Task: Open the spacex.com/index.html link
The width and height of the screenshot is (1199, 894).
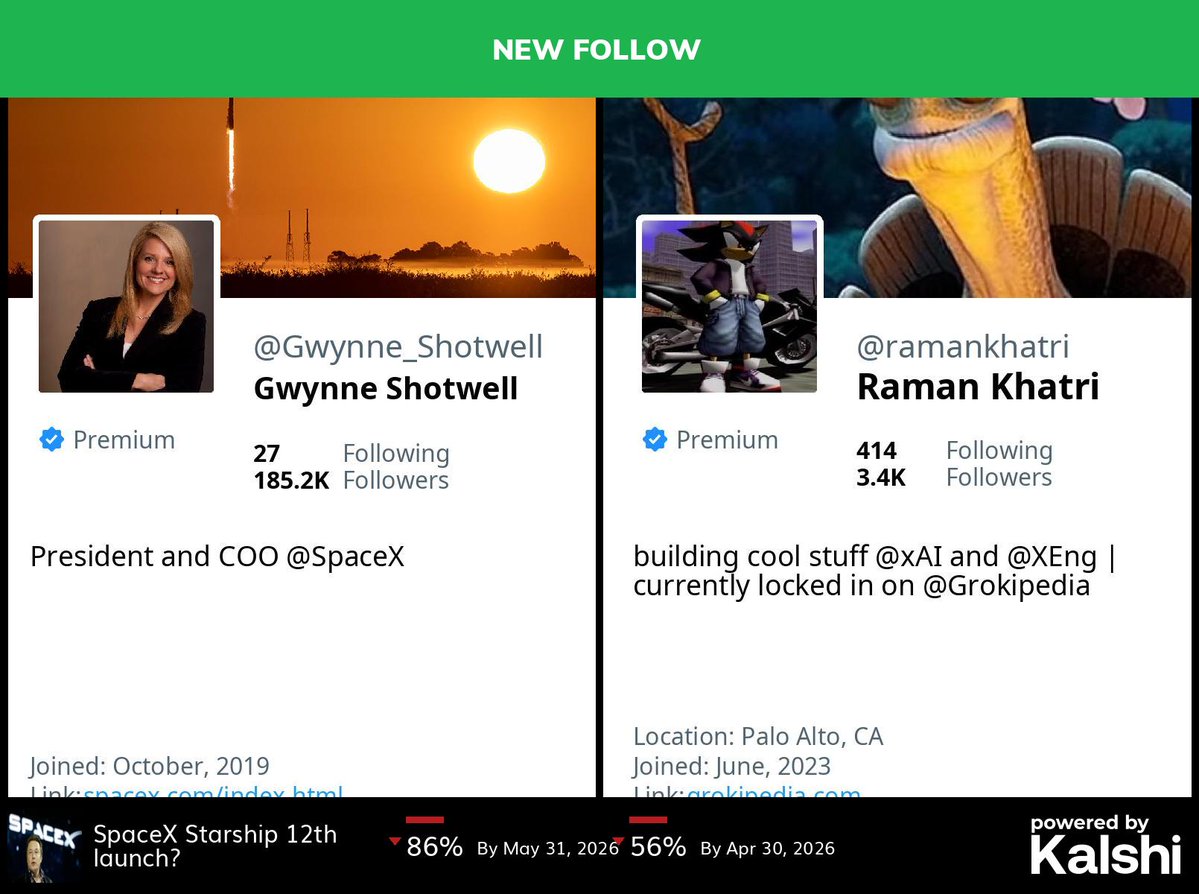Action: (x=213, y=791)
